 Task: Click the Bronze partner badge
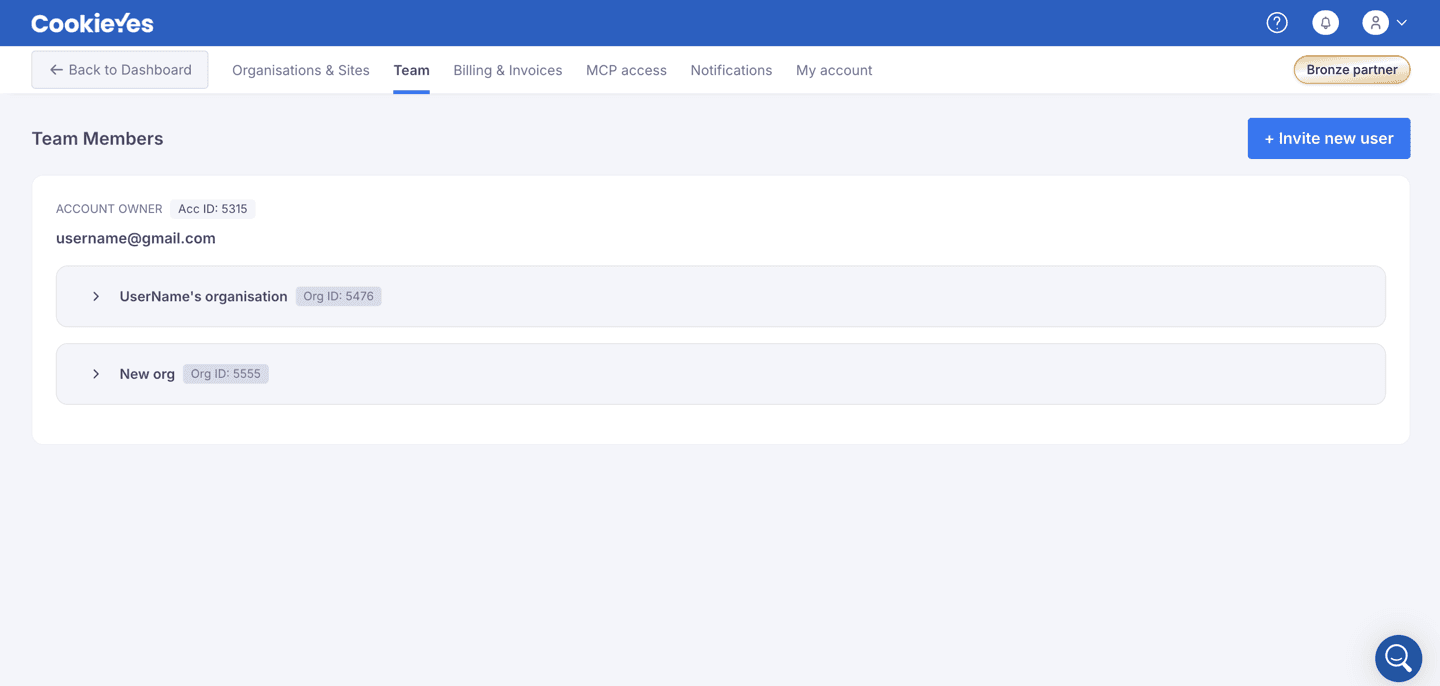pyautogui.click(x=1352, y=70)
